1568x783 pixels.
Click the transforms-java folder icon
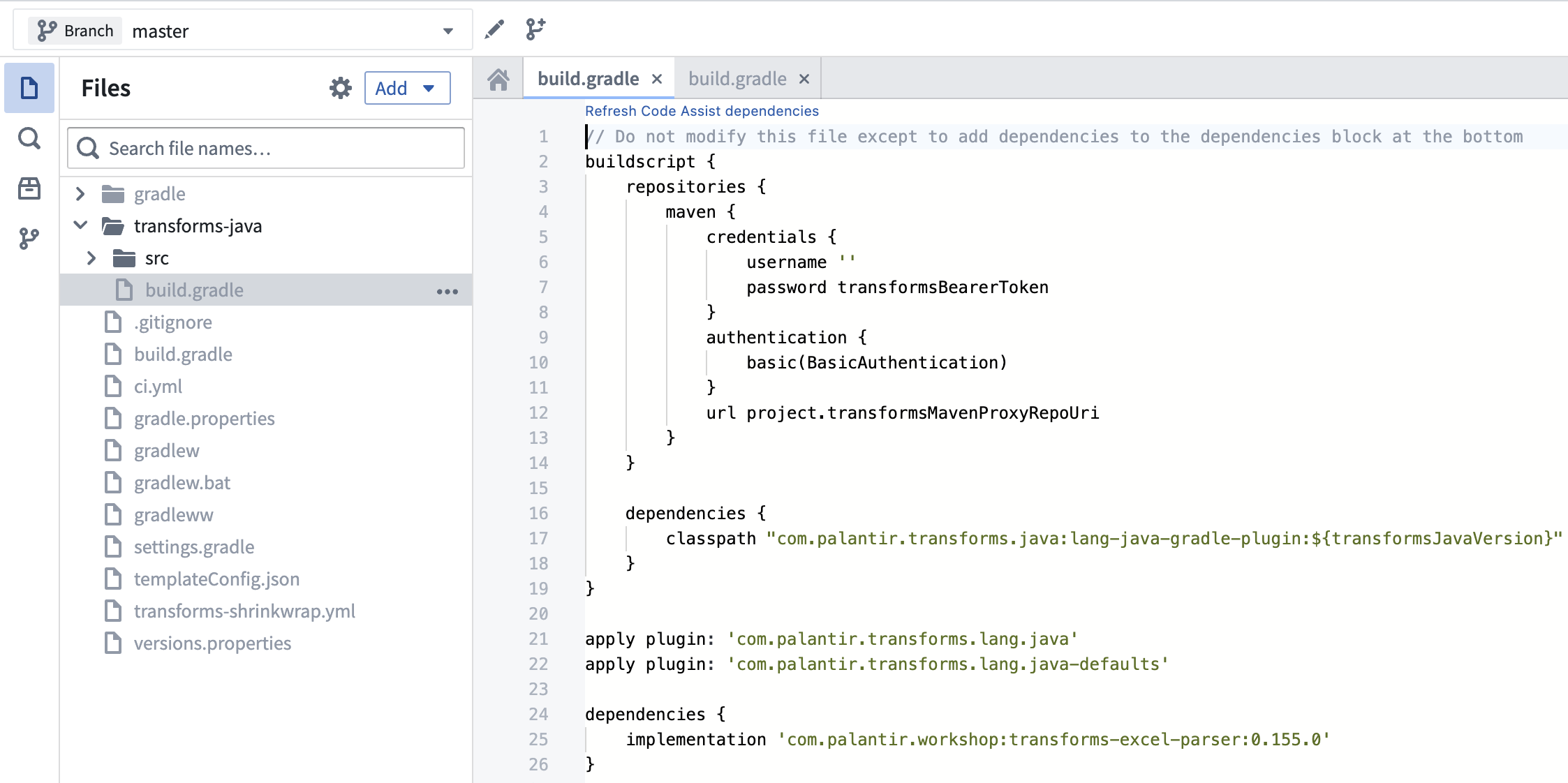click(x=113, y=226)
